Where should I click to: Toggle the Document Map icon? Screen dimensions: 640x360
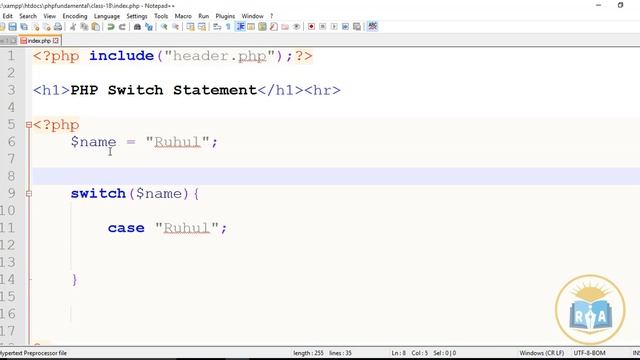point(262,27)
